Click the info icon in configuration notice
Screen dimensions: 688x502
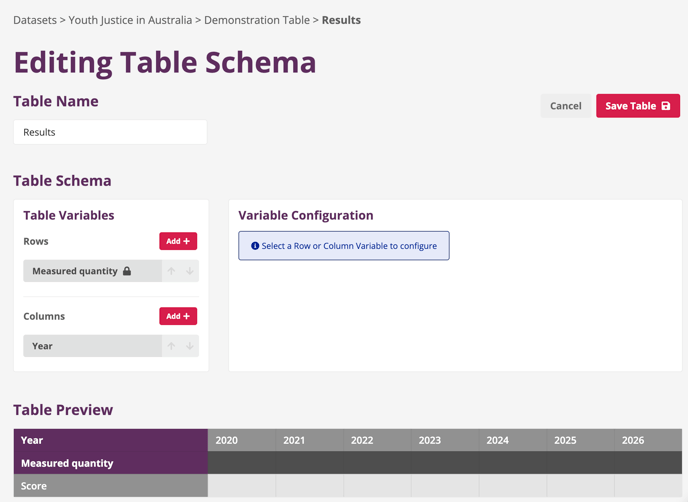[255, 246]
